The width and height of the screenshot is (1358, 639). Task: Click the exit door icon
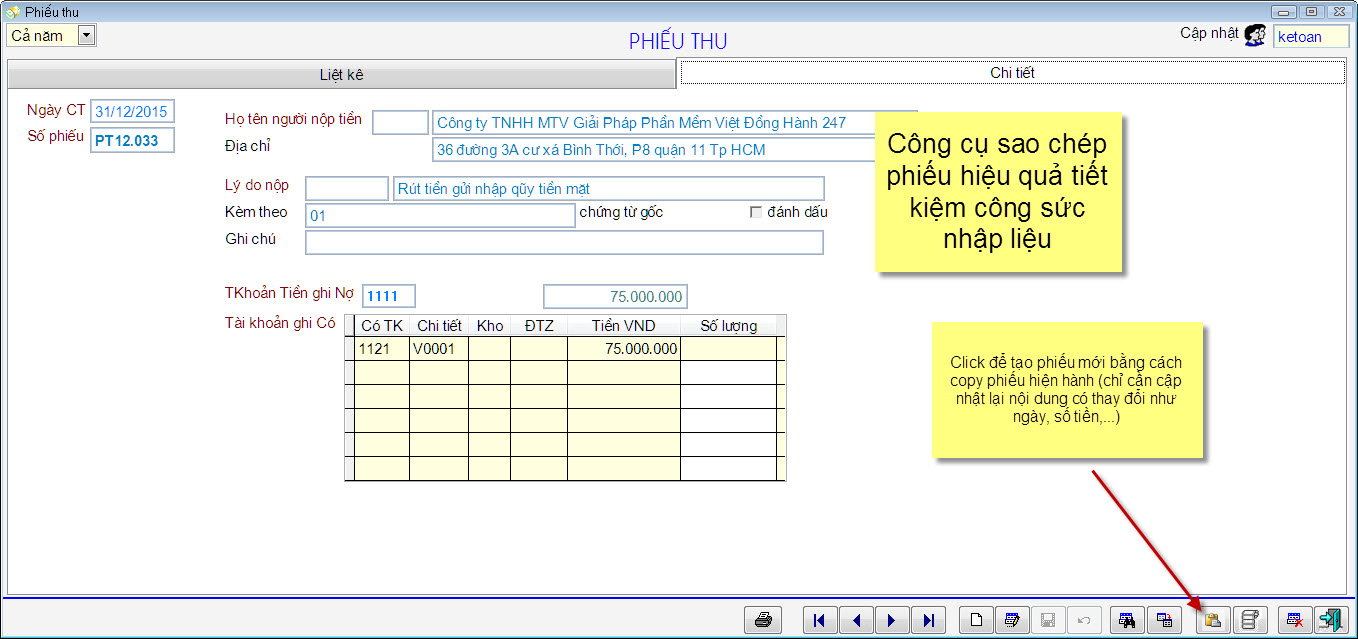pos(1331,620)
